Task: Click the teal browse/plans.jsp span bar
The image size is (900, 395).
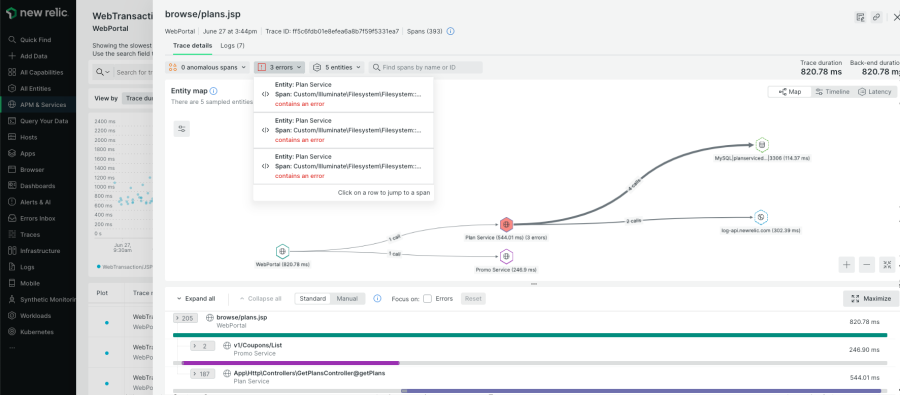Action: (x=530, y=335)
